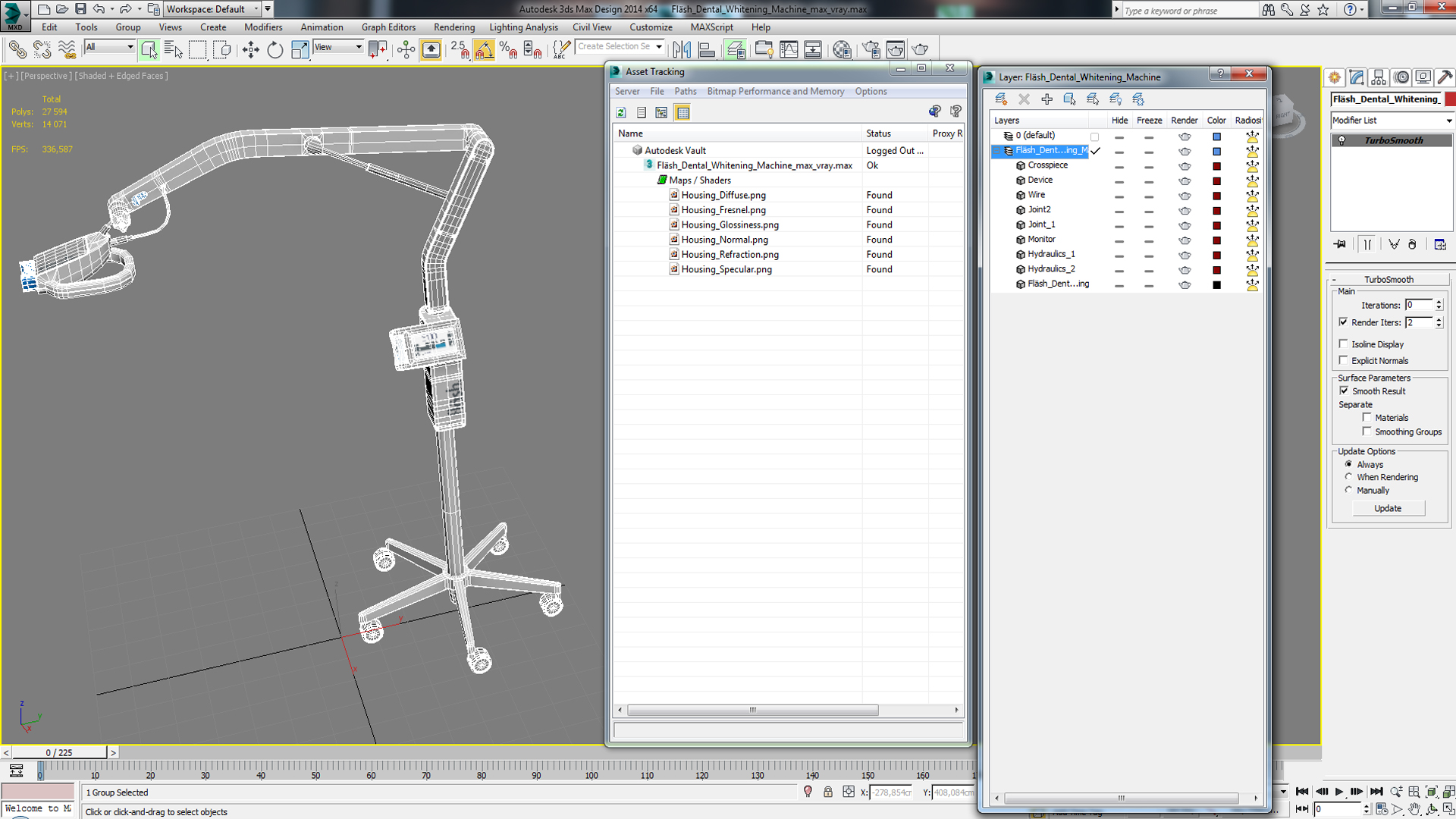This screenshot has width=1456, height=819.
Task: Toggle render teapot for Monitor row
Action: tap(1185, 240)
